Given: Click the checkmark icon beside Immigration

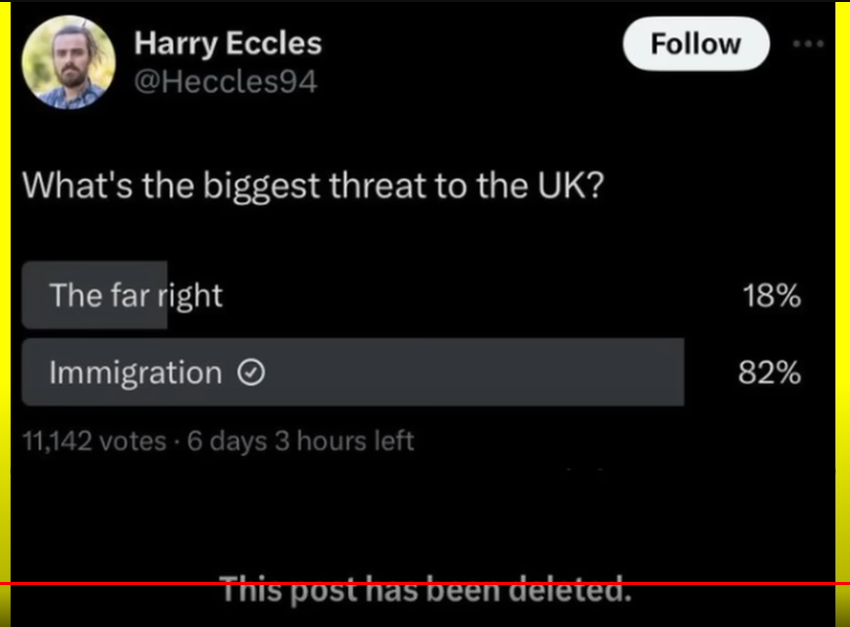Looking at the screenshot, I should 251,373.
